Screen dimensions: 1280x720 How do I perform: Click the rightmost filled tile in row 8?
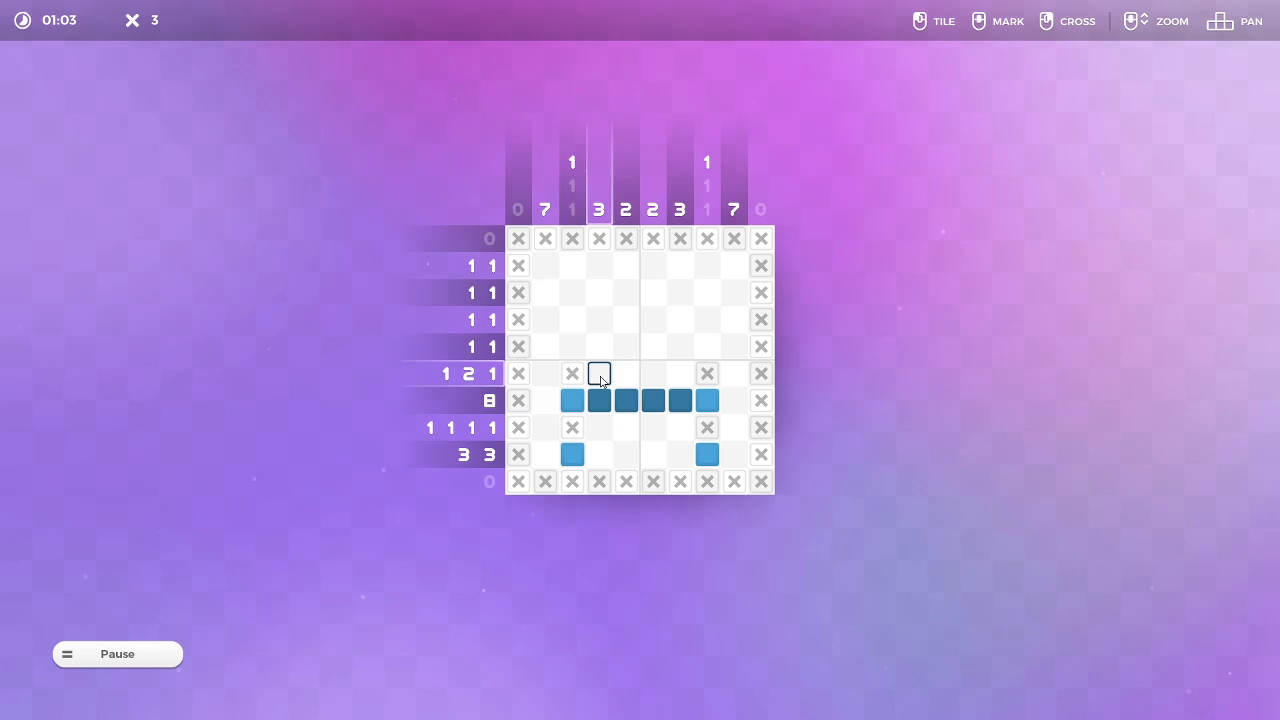[x=707, y=400]
